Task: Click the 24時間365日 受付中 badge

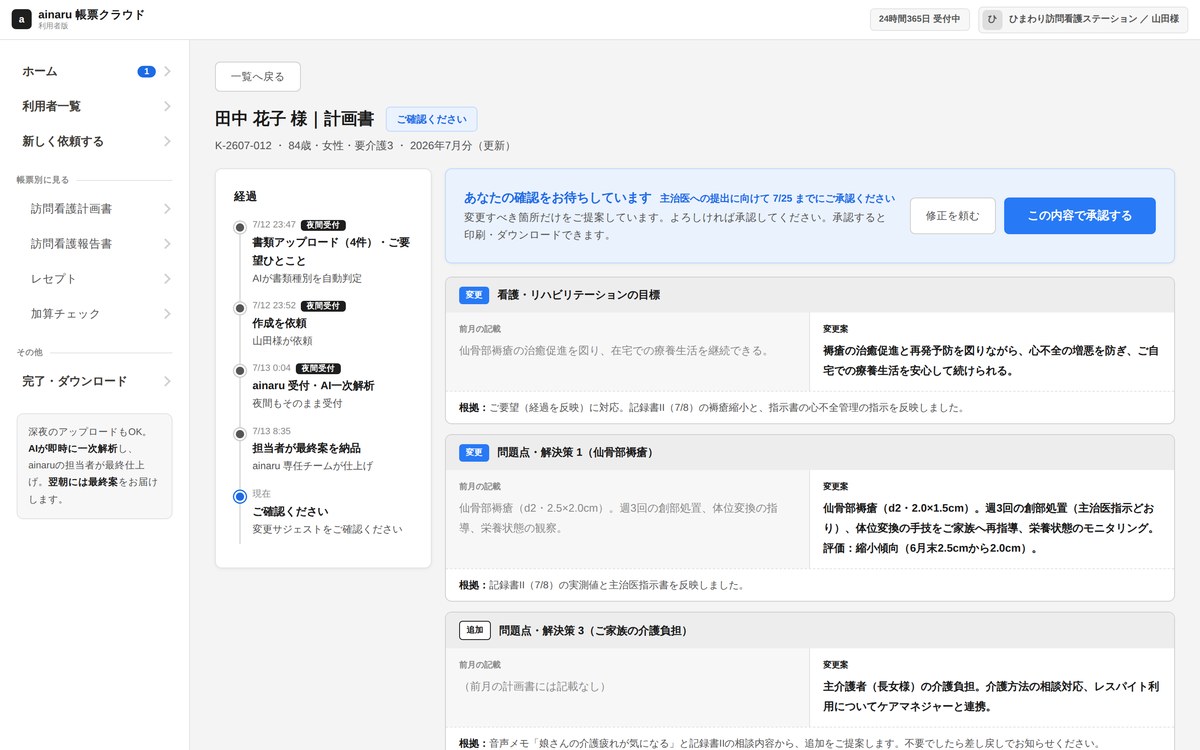Action: tap(919, 19)
